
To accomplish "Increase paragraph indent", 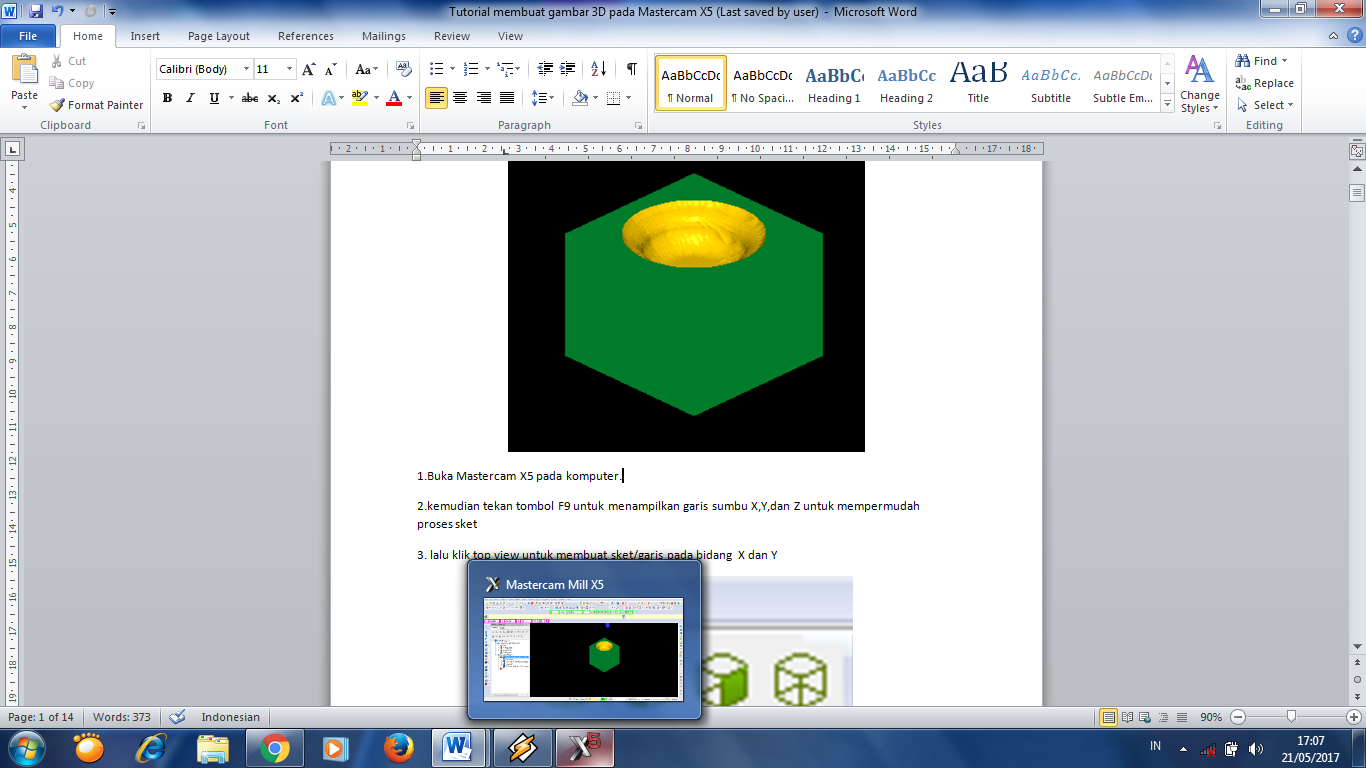I will 568,69.
